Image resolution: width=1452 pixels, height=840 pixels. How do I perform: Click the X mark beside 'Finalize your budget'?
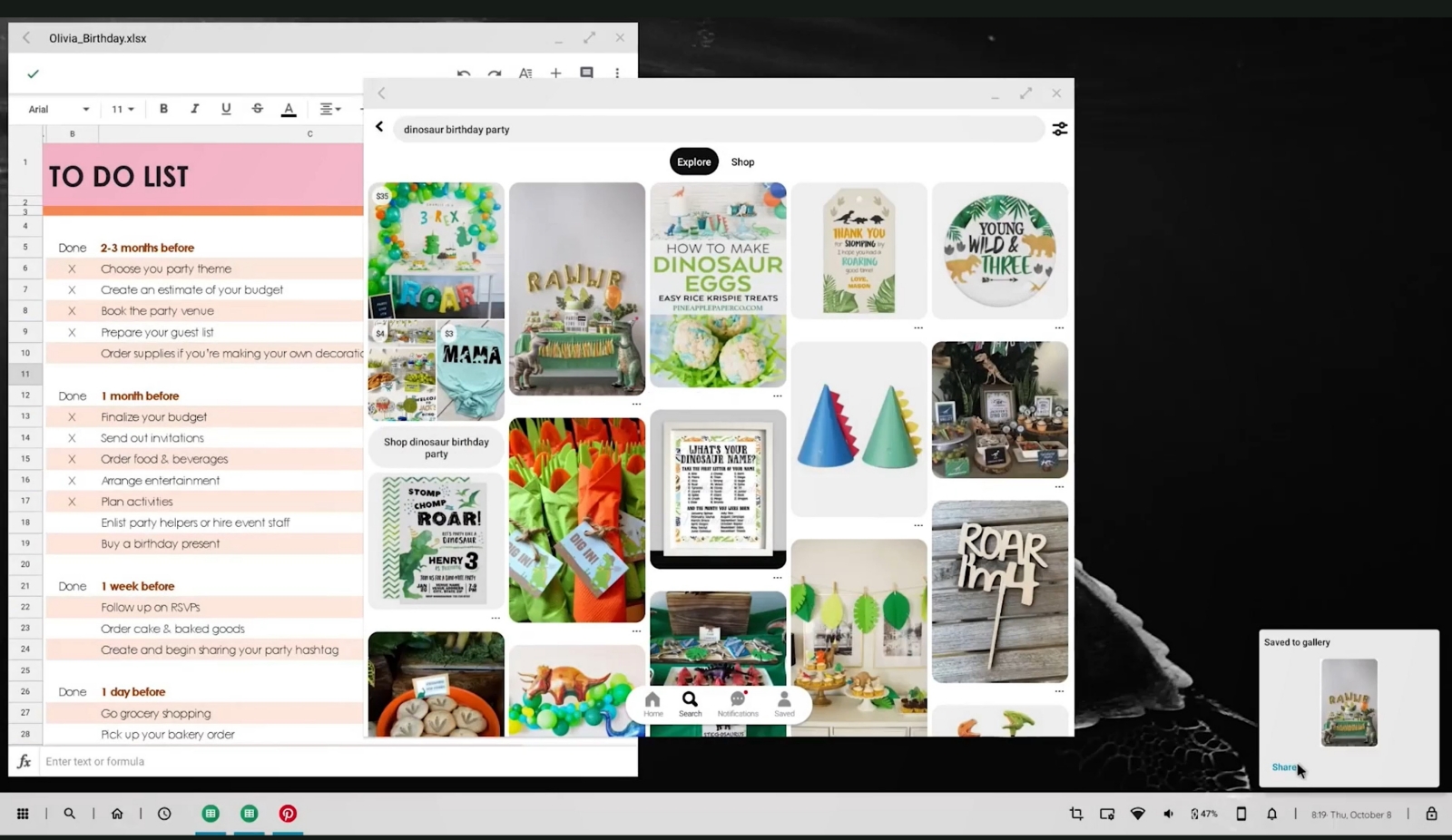pyautogui.click(x=72, y=417)
